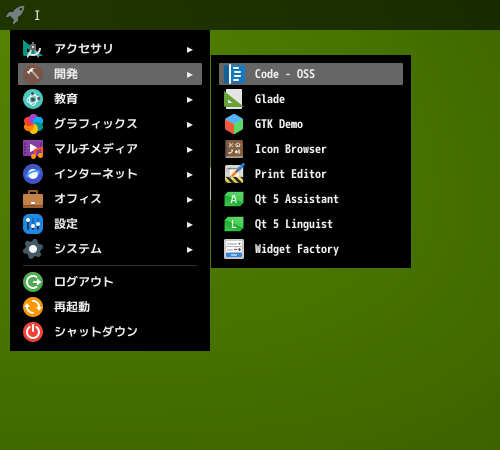Expand the システム submenu arrow
This screenshot has height=450, width=500.
pos(190,250)
